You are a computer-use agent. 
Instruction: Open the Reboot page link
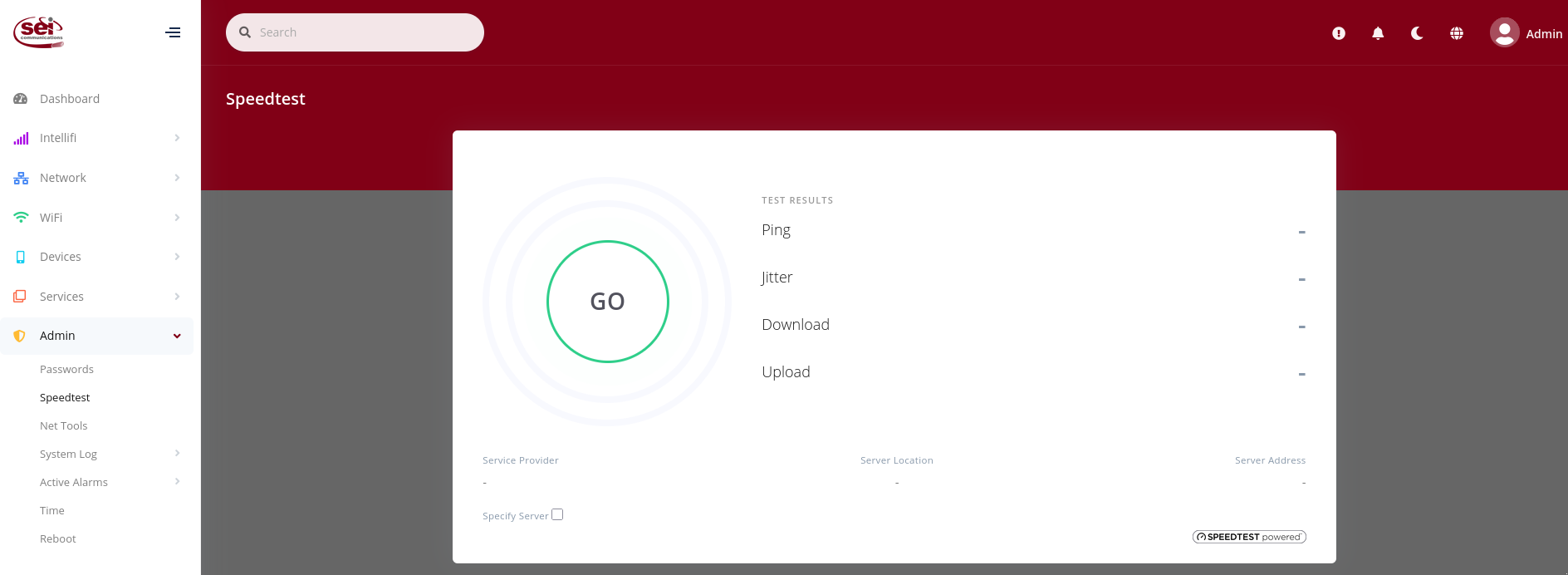[57, 538]
